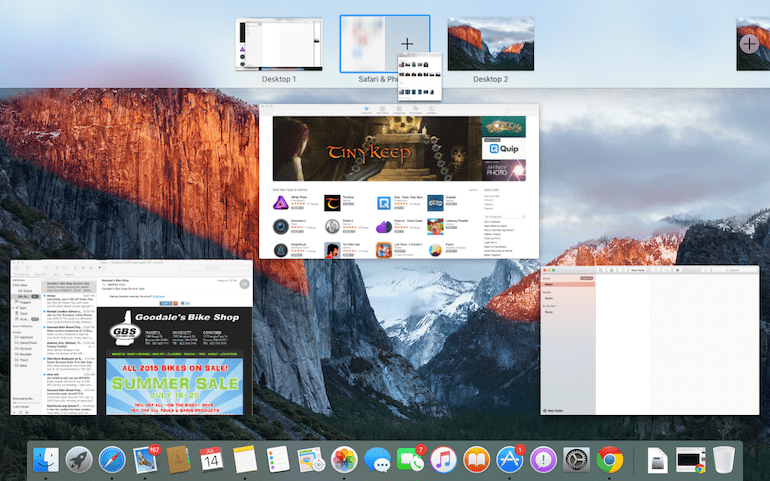Open Contacts address book in Dock
Image resolution: width=770 pixels, height=481 pixels.
point(178,460)
